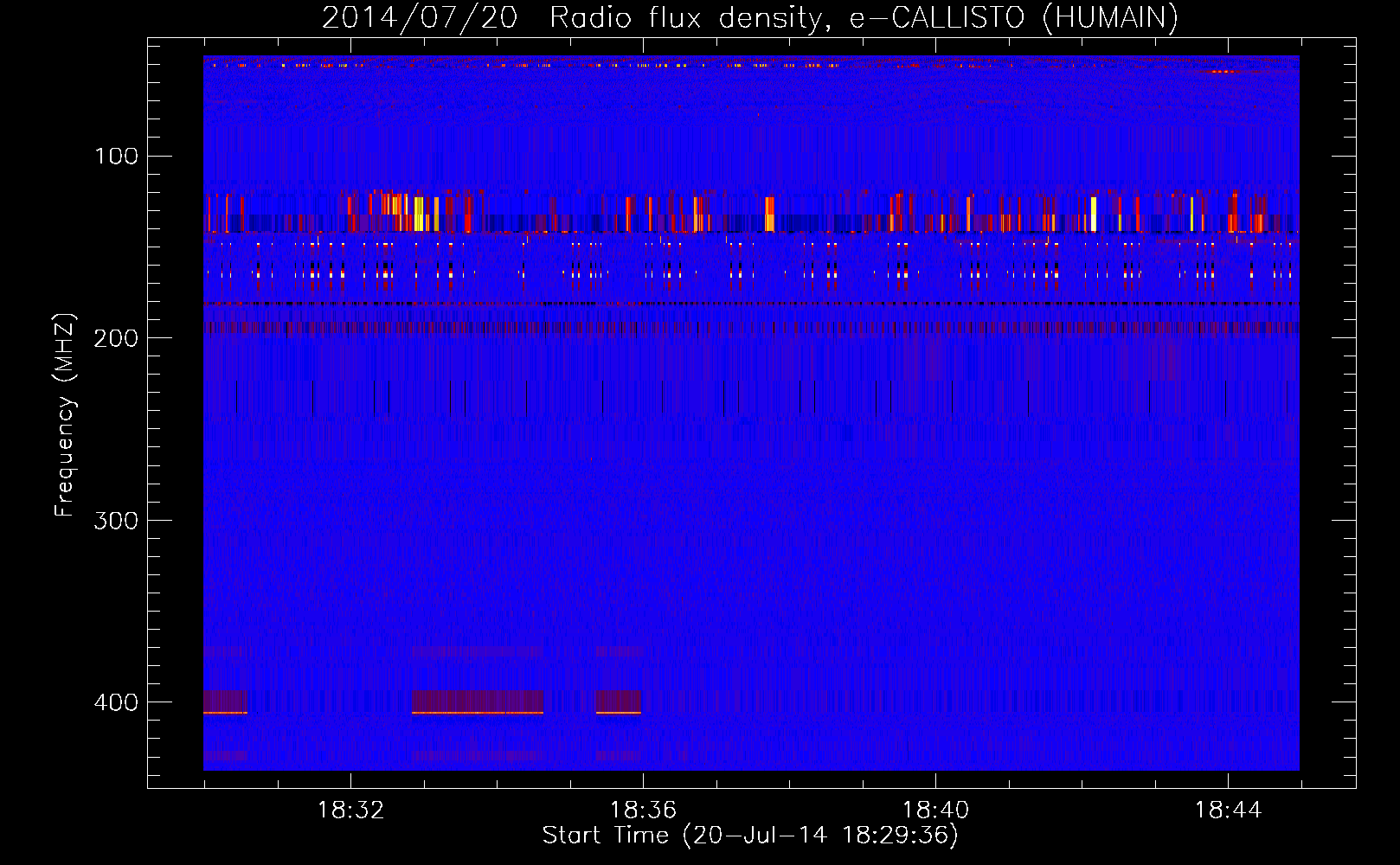Viewport: 1400px width, 865px height.
Task: Click the "Start Time (20-Jul-14 18:29:36)" x-axis label
Action: click(750, 836)
